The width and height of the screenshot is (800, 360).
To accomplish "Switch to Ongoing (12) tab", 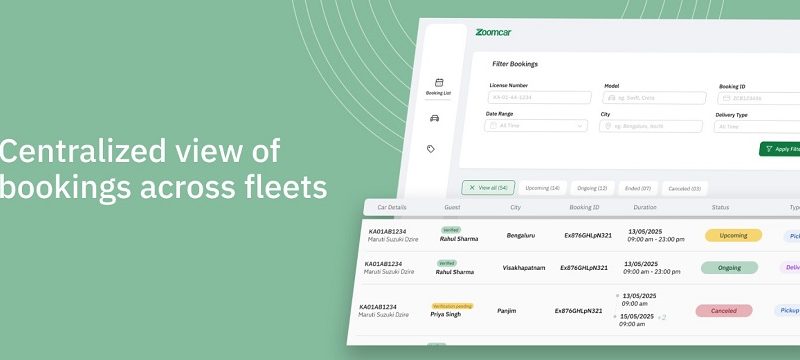I will tap(592, 188).
